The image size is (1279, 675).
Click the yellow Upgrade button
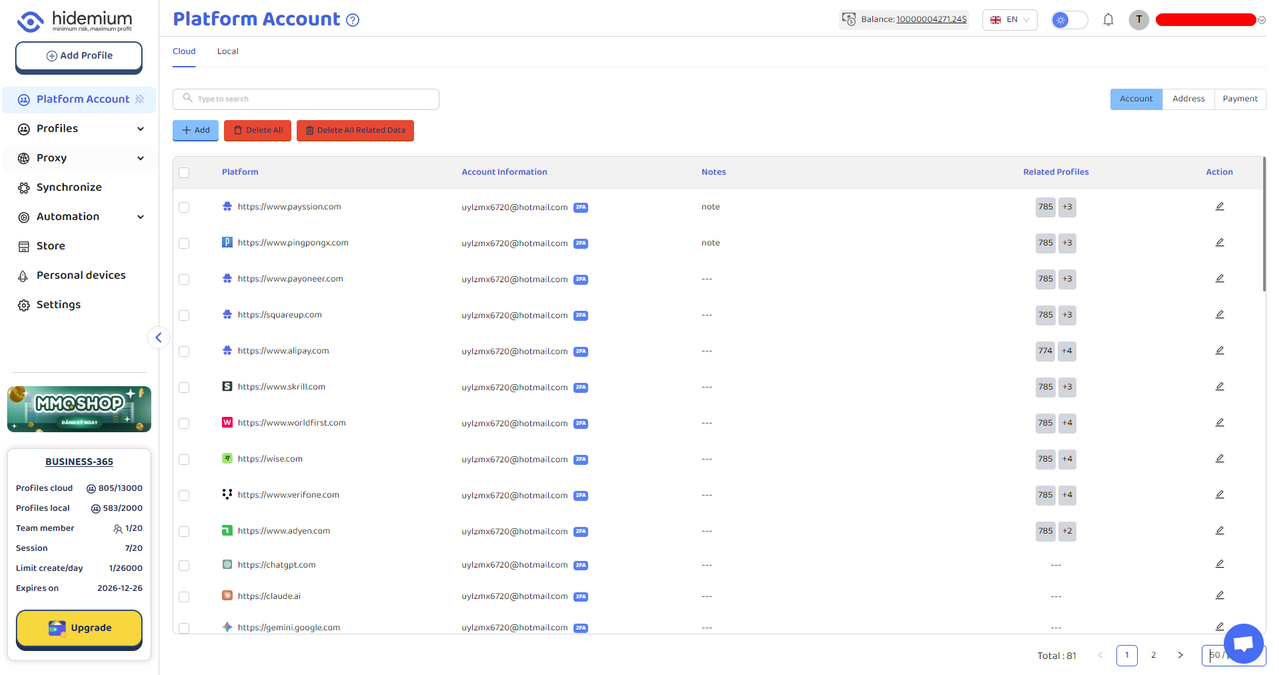click(79, 628)
